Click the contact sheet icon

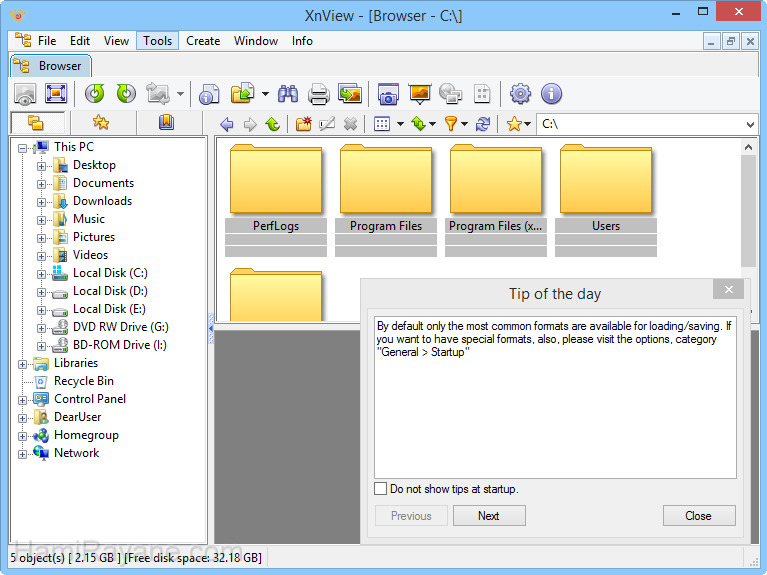coord(482,93)
